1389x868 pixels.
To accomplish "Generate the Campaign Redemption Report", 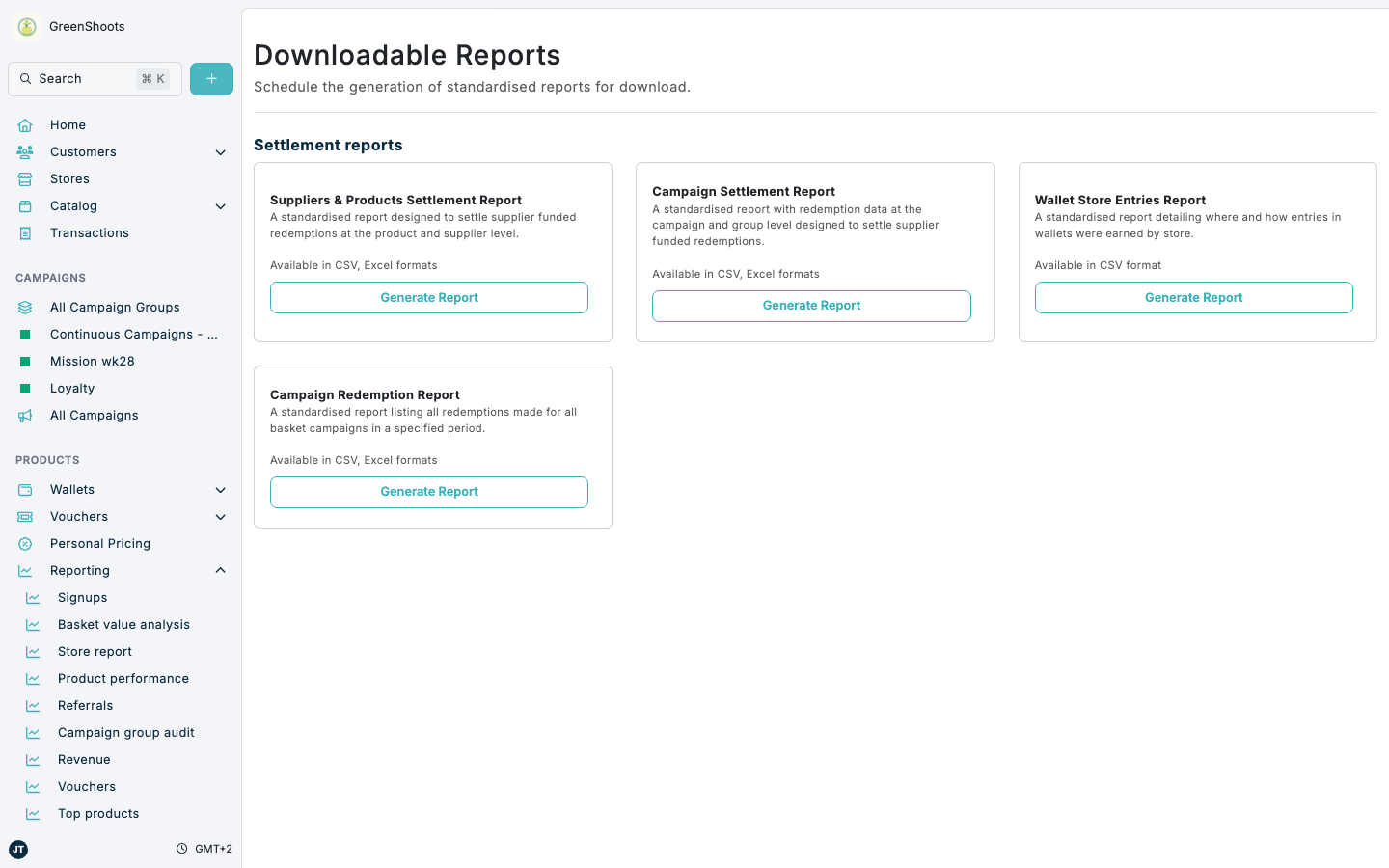I will (x=428, y=492).
